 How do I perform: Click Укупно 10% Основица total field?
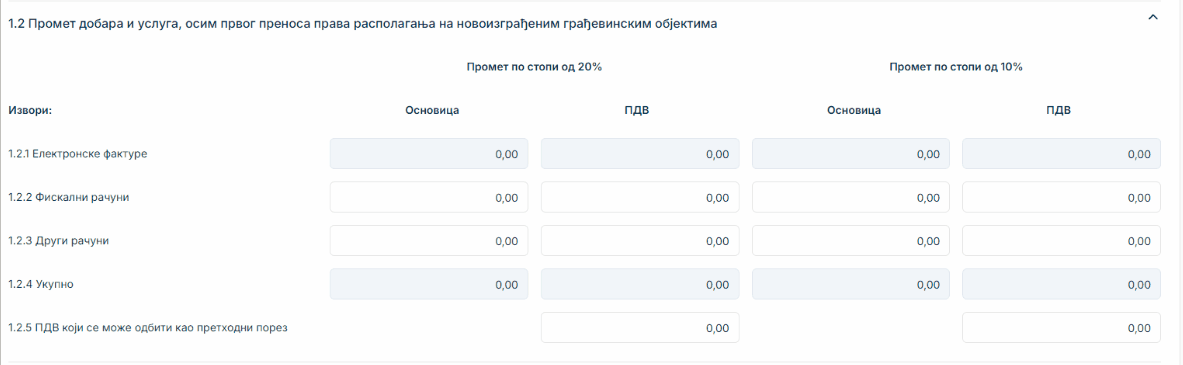click(x=851, y=284)
